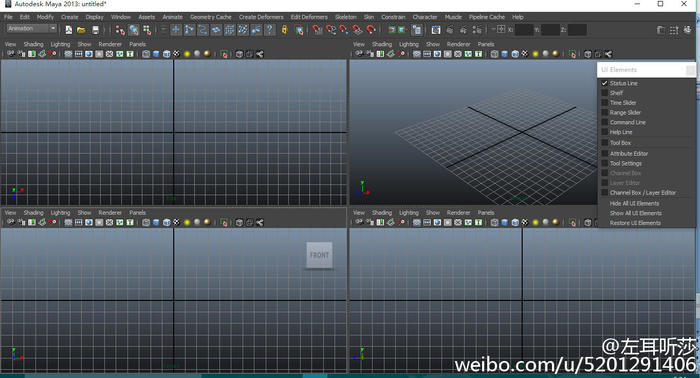
Task: Enable the Time Slider checkbox
Action: pyautogui.click(x=604, y=103)
